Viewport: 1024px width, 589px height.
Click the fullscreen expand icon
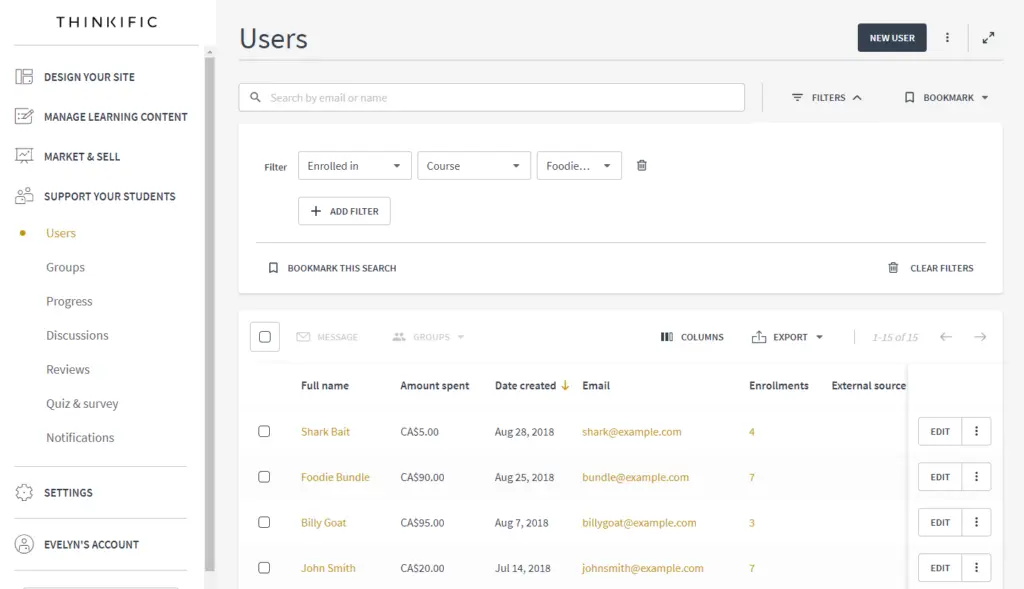(988, 38)
